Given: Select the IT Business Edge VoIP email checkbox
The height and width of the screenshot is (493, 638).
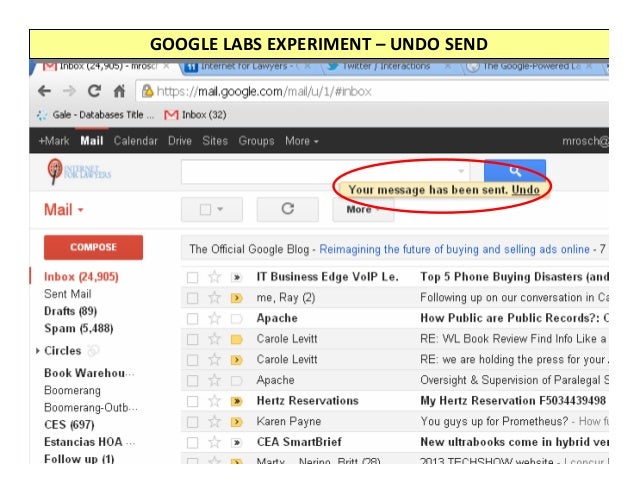Looking at the screenshot, I should pos(192,278).
